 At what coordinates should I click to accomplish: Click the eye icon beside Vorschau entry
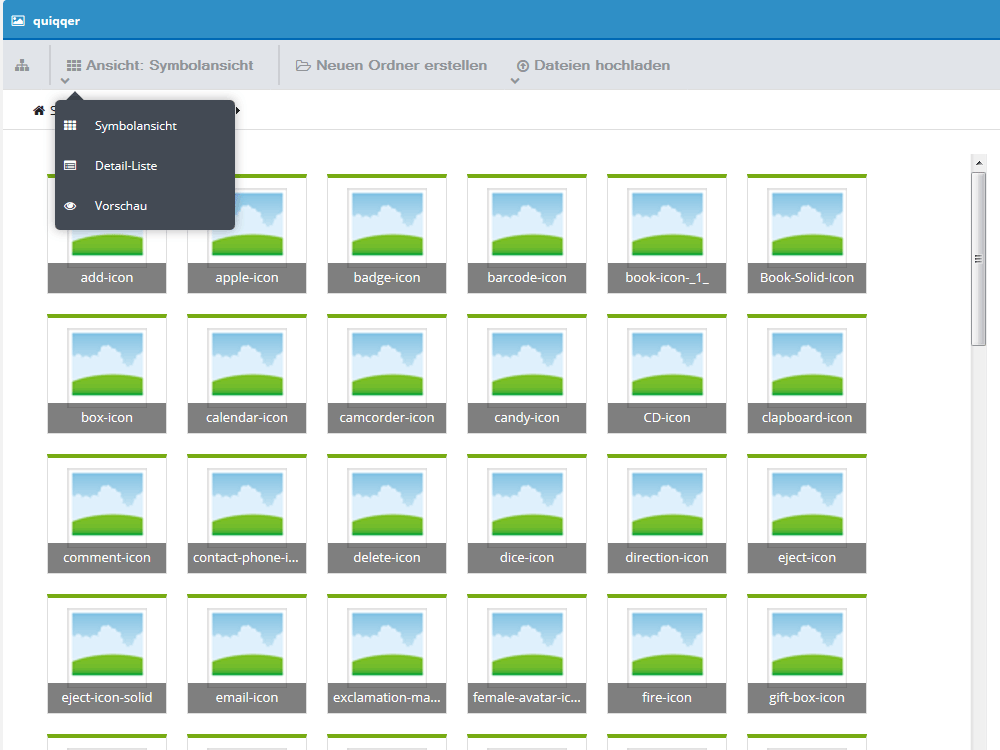pyautogui.click(x=70, y=206)
